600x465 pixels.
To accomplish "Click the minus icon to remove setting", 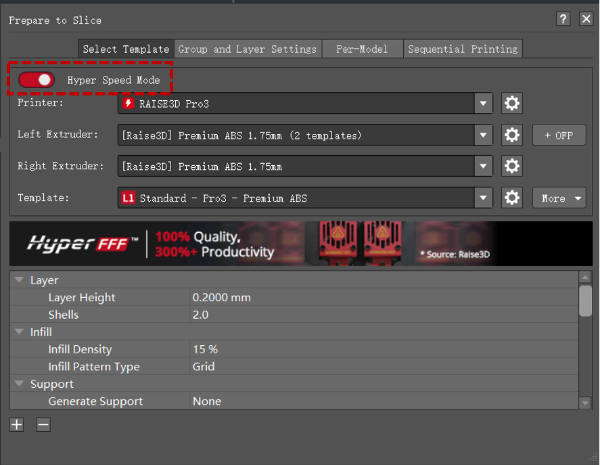I will pyautogui.click(x=43, y=424).
